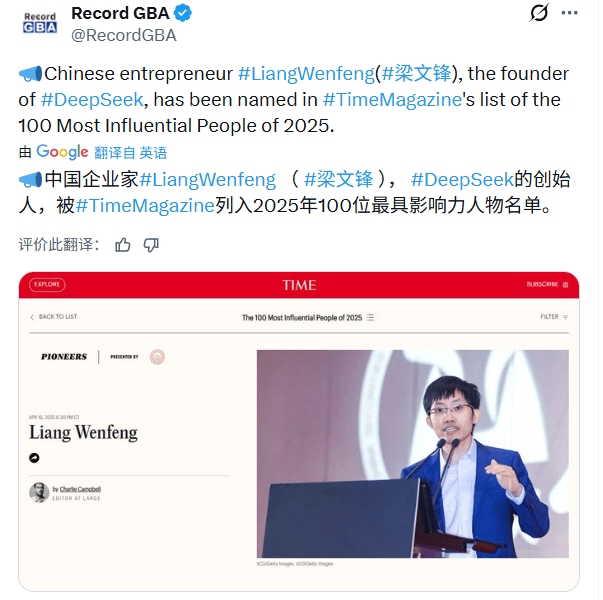This screenshot has width=603, height=600.
Task: Open the Grok icon at top right
Action: click(x=538, y=13)
